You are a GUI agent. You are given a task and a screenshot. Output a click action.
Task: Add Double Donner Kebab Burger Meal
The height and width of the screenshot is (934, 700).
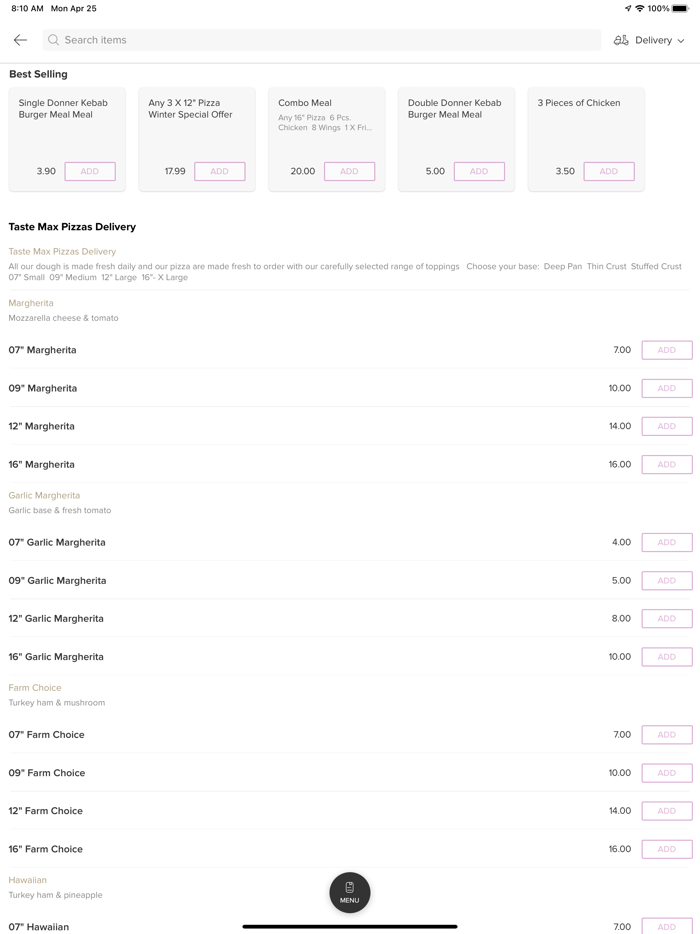pos(479,171)
